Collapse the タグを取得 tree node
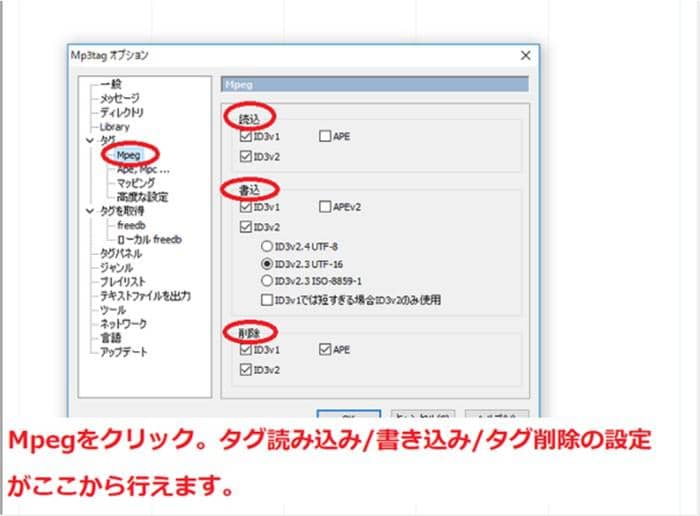 point(90,211)
